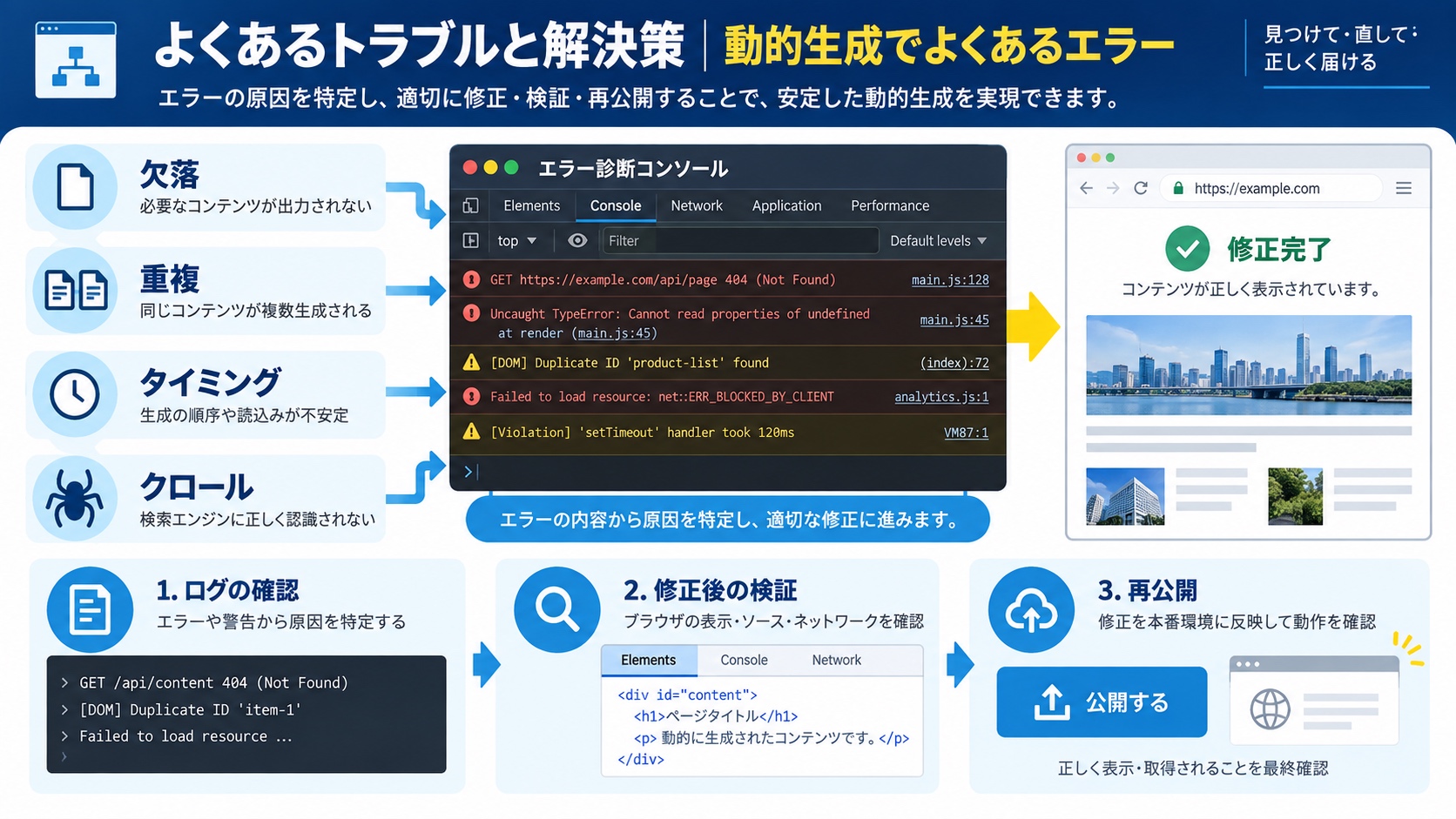Click the error icon on the 404 row
The height and width of the screenshot is (819, 1456).
pyautogui.click(x=471, y=279)
